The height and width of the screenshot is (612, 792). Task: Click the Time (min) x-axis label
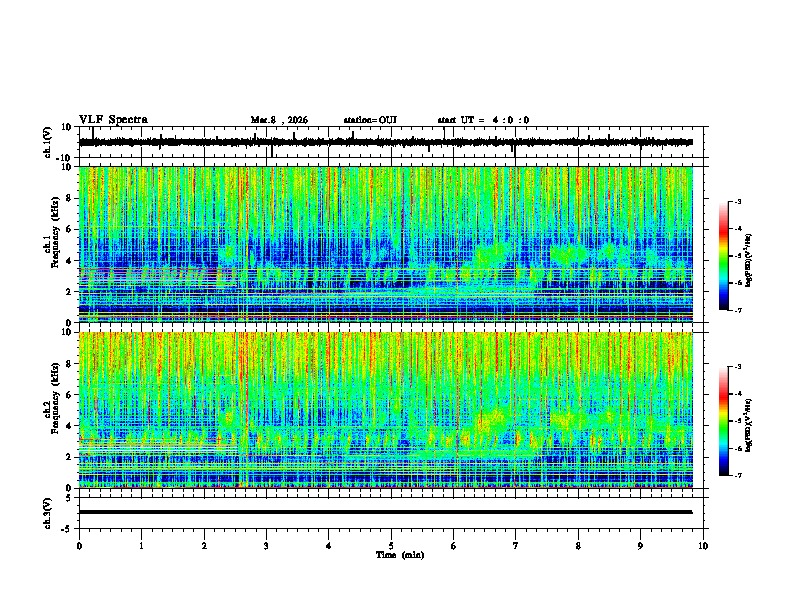[400, 555]
